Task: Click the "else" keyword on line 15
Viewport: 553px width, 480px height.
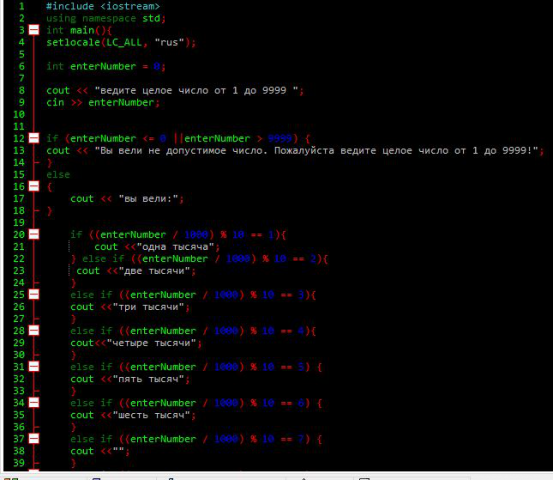Action: click(x=58, y=175)
